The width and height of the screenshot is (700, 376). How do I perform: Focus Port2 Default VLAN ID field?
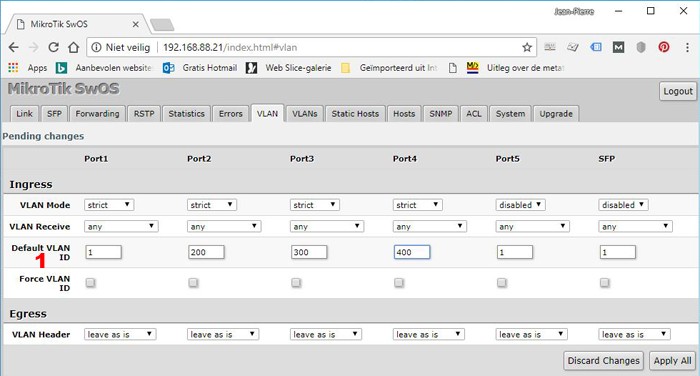click(x=206, y=252)
